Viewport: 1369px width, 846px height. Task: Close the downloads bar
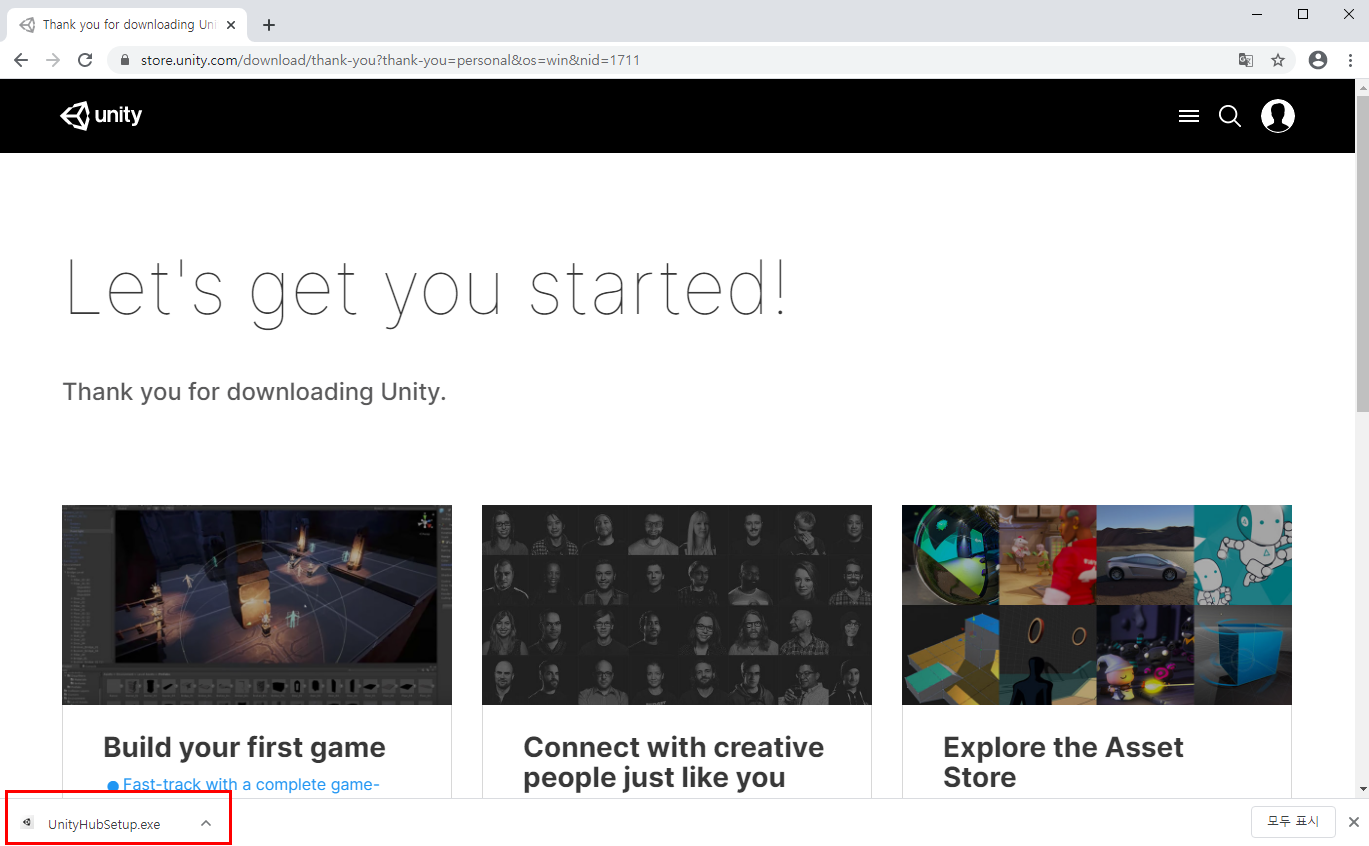(x=1353, y=822)
